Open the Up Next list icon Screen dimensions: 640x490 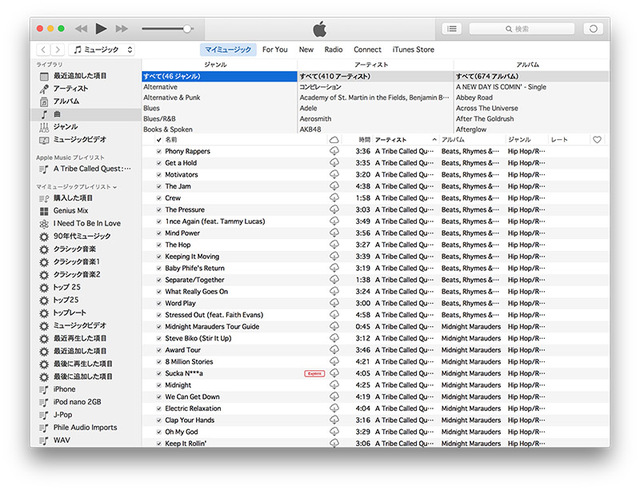point(452,29)
